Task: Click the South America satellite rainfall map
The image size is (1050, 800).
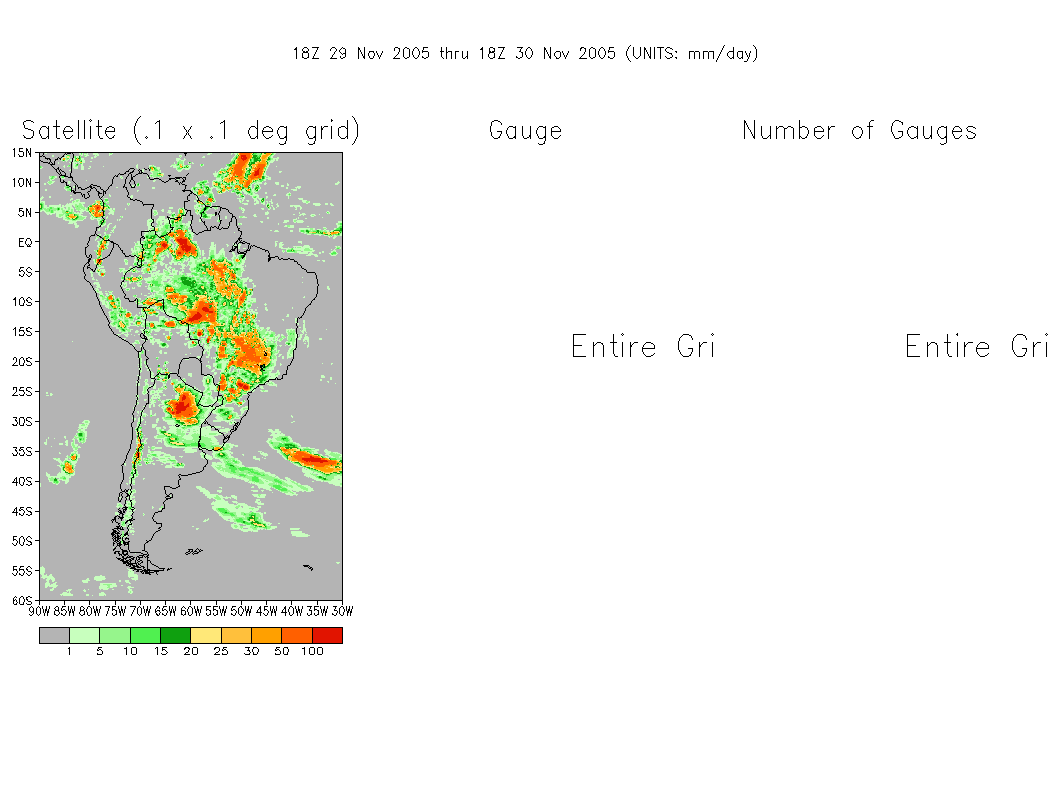Action: pos(191,376)
